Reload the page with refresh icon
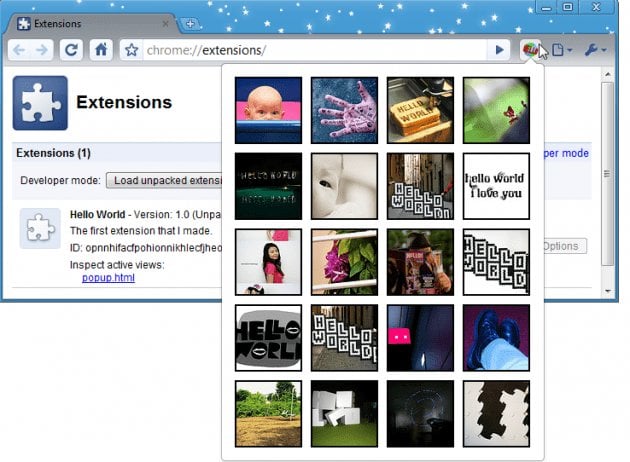This screenshot has height=462, width=630. point(72,50)
